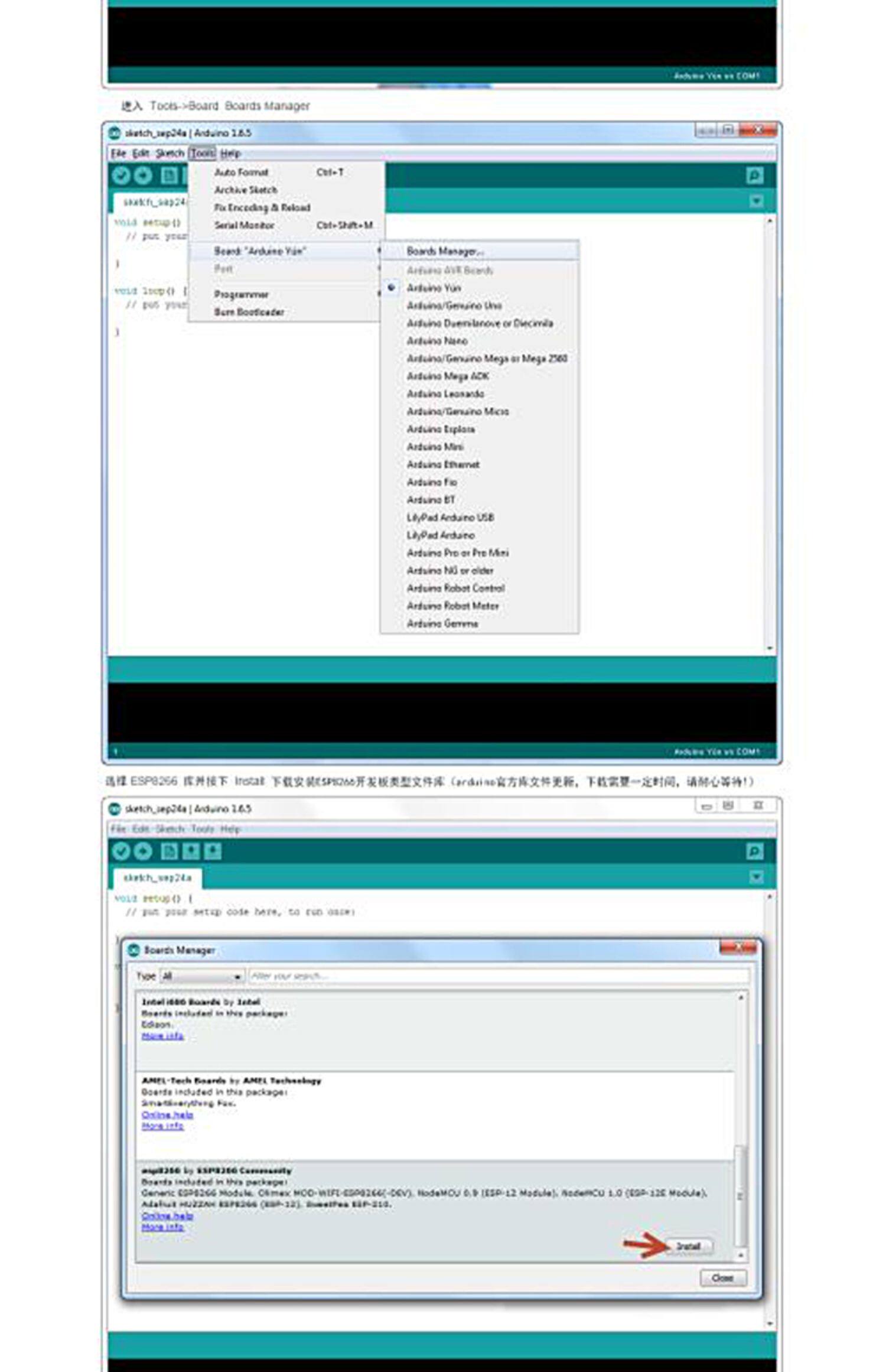
Task: Open the File menu beside the highlighted Tools menu
Action: tap(119, 154)
